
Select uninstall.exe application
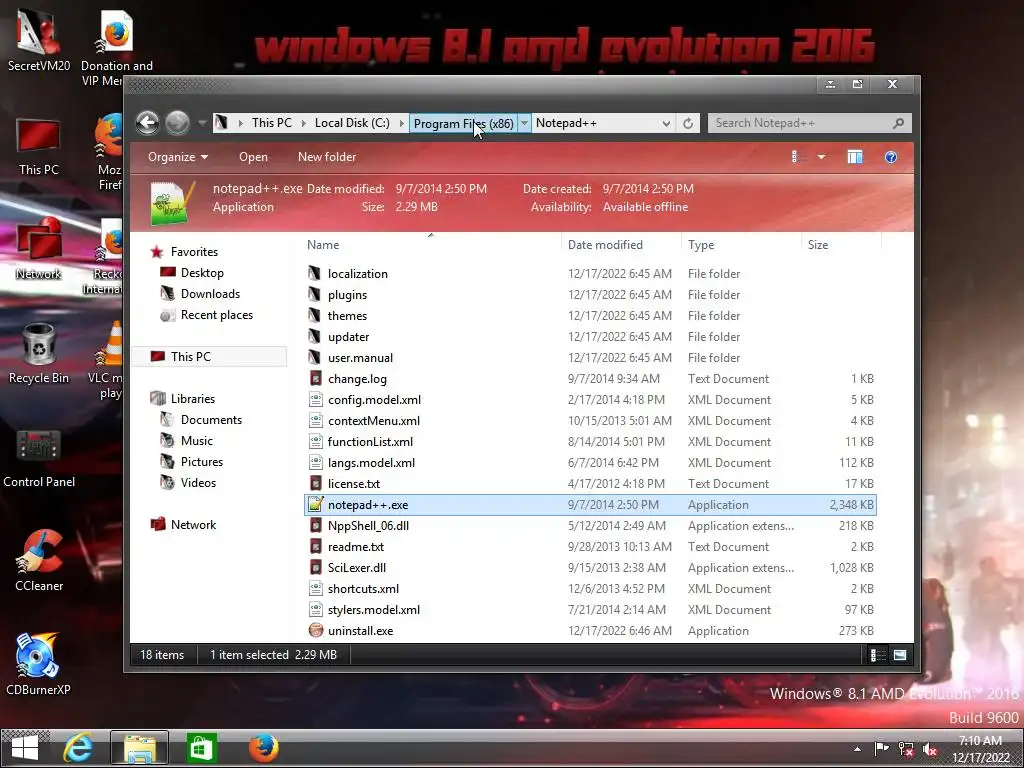(x=360, y=631)
